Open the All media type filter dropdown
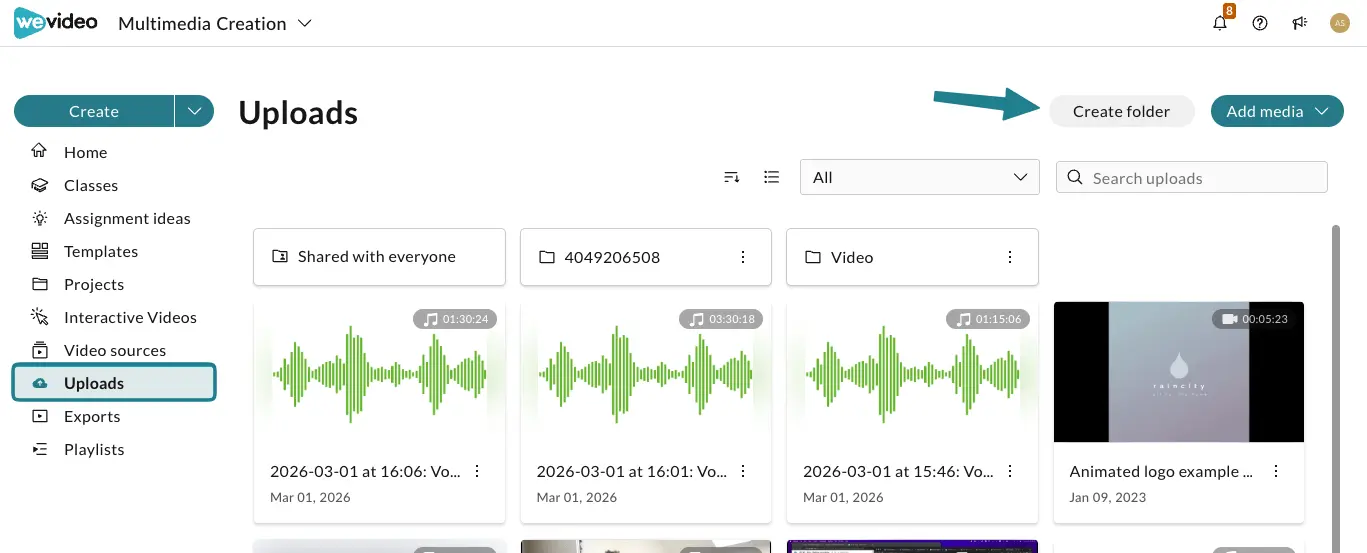The image size is (1367, 553). click(919, 177)
